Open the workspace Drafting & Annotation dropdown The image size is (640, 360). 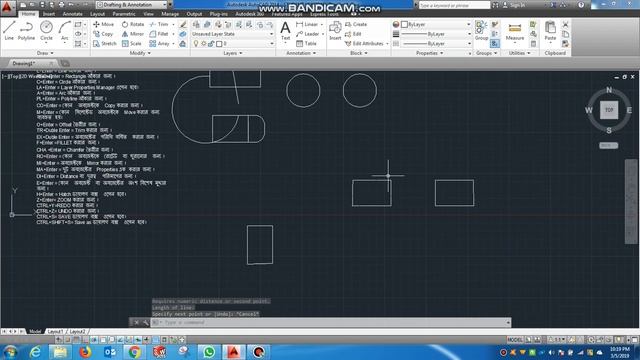click(132, 4)
